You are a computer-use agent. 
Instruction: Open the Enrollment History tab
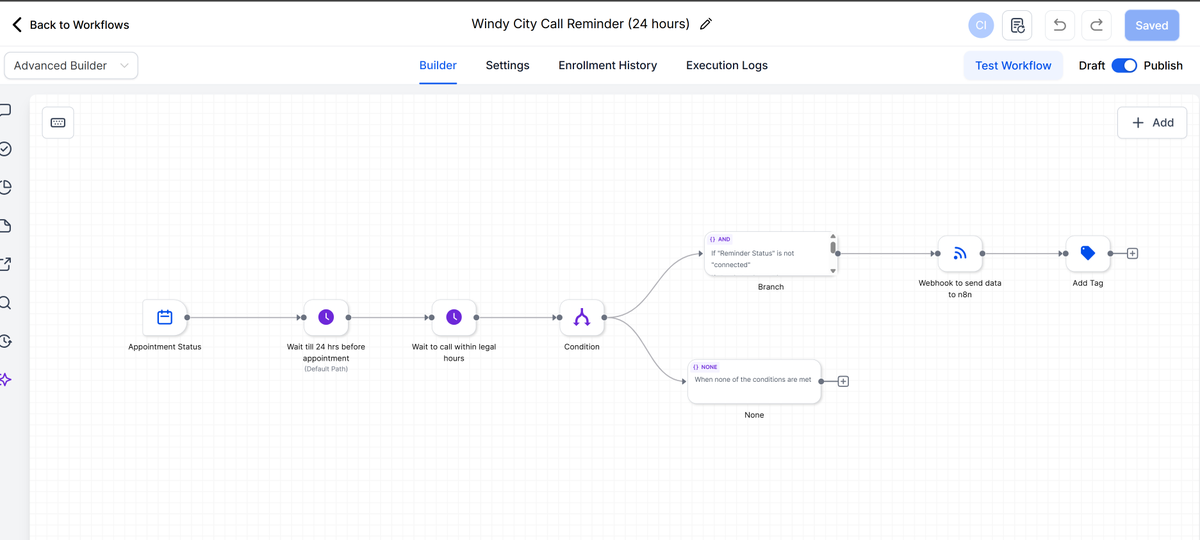tap(608, 66)
